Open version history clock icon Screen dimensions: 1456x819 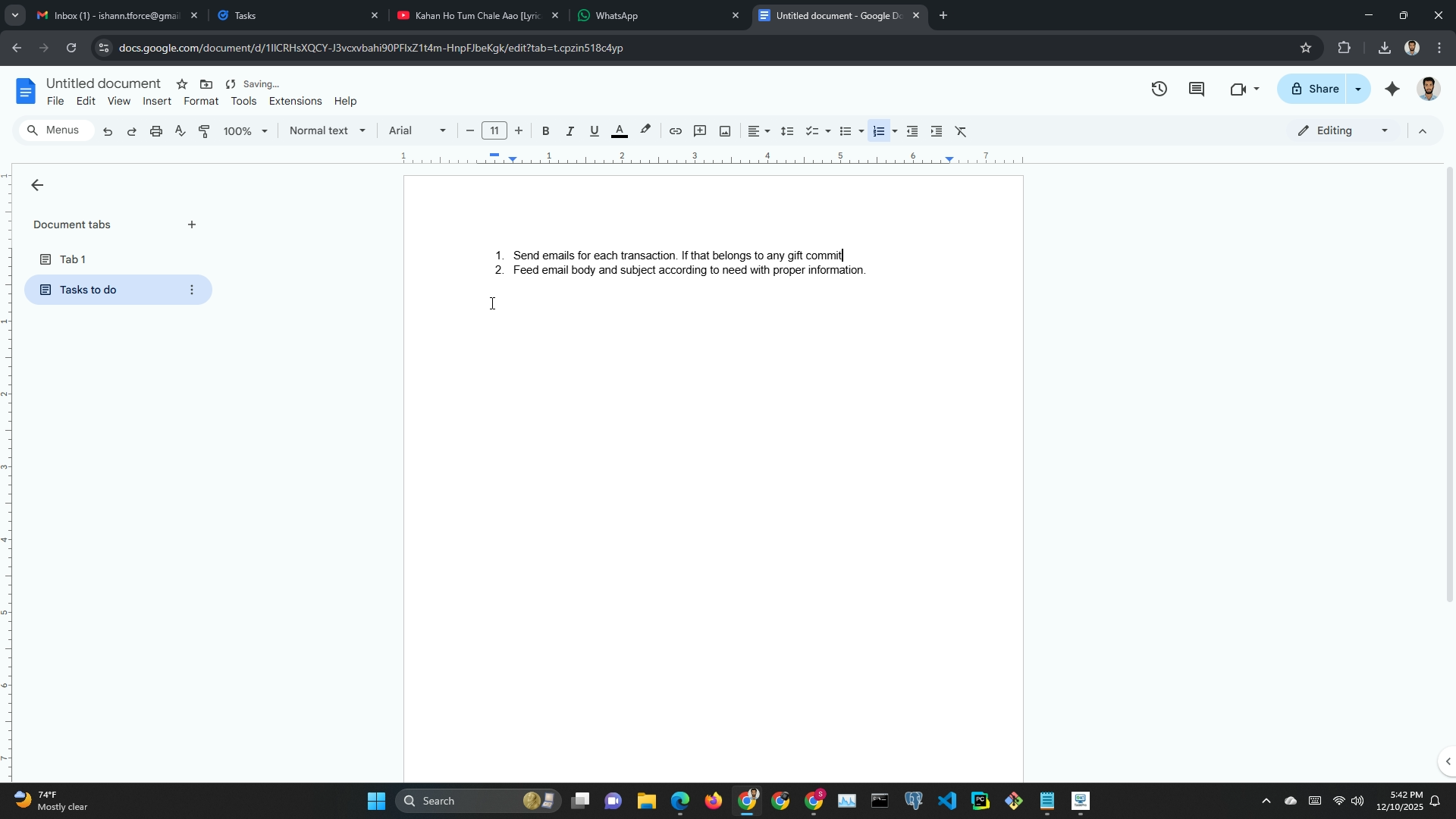click(1159, 89)
